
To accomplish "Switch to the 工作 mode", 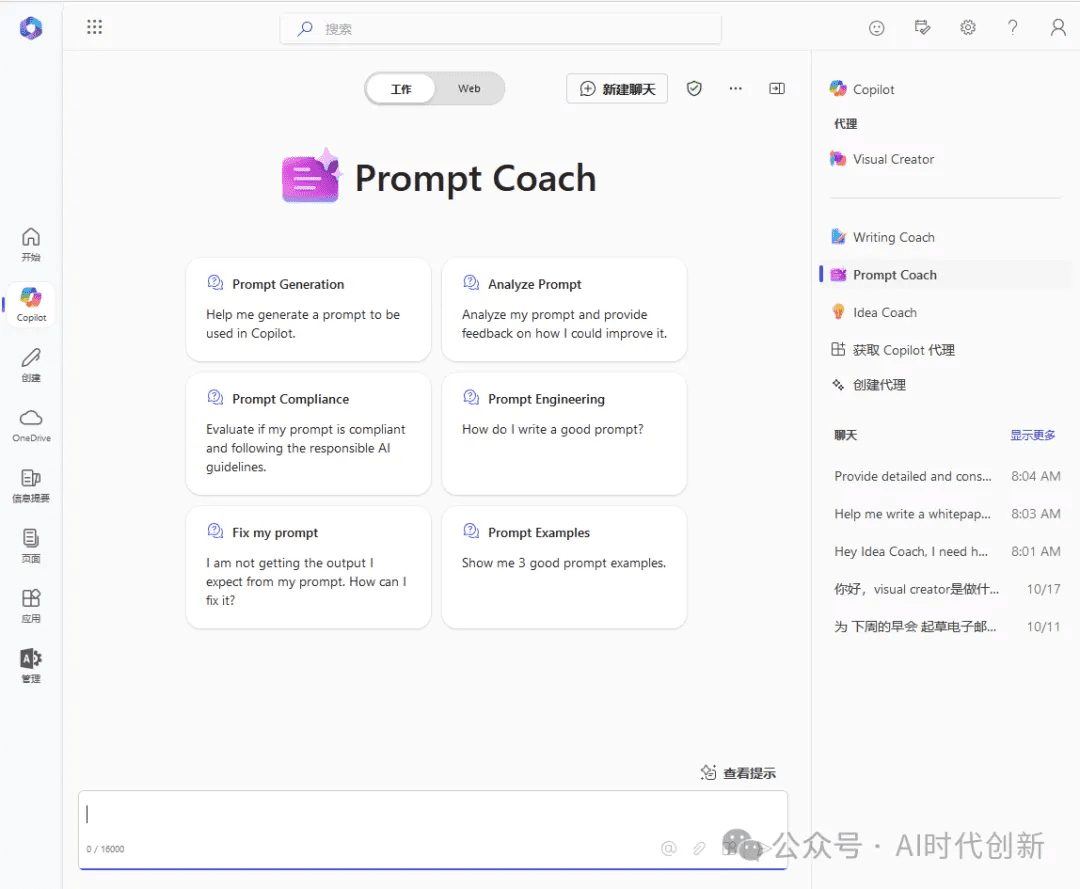I will [x=401, y=89].
